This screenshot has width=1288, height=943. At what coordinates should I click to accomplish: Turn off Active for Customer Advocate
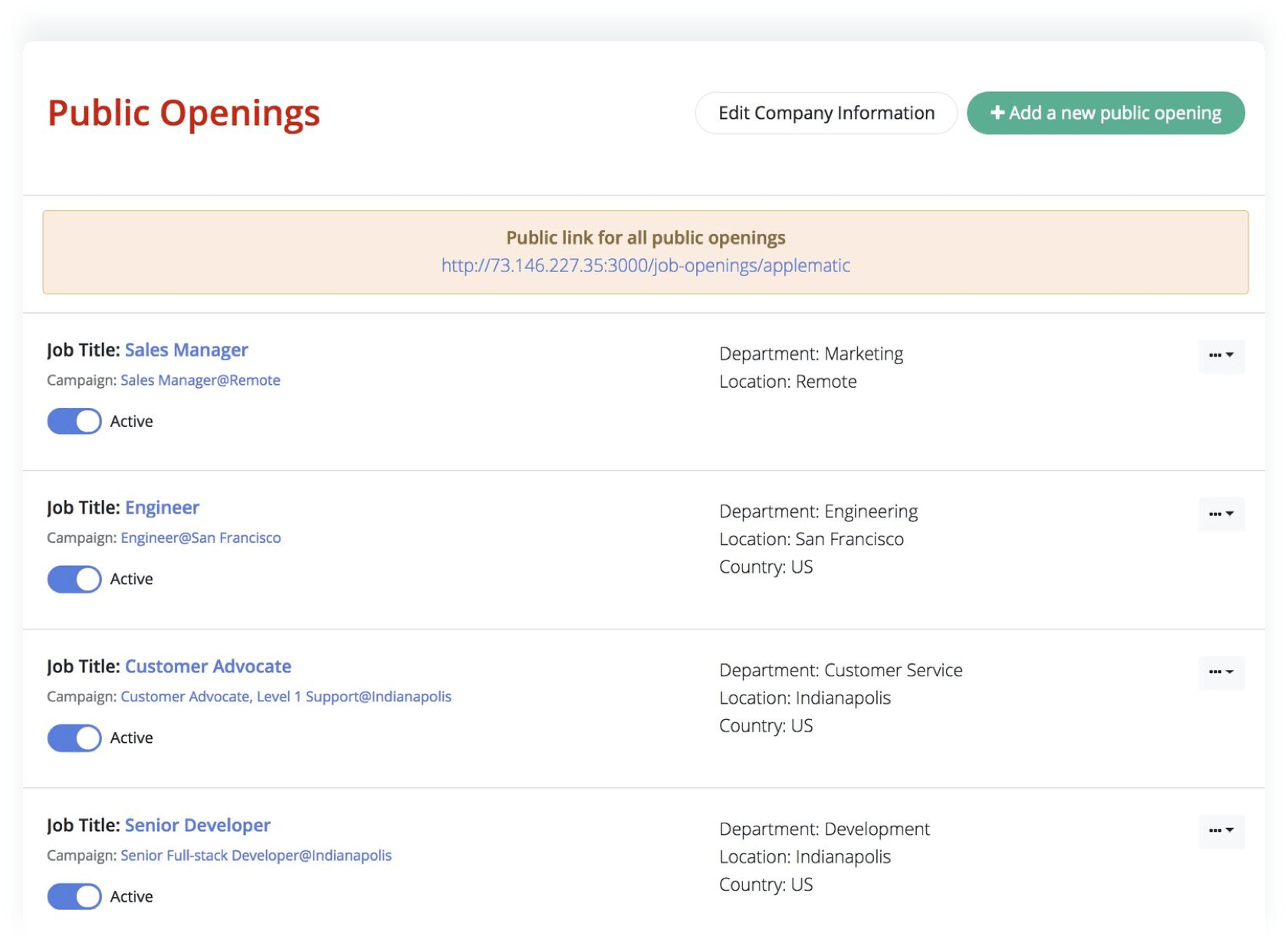74,738
